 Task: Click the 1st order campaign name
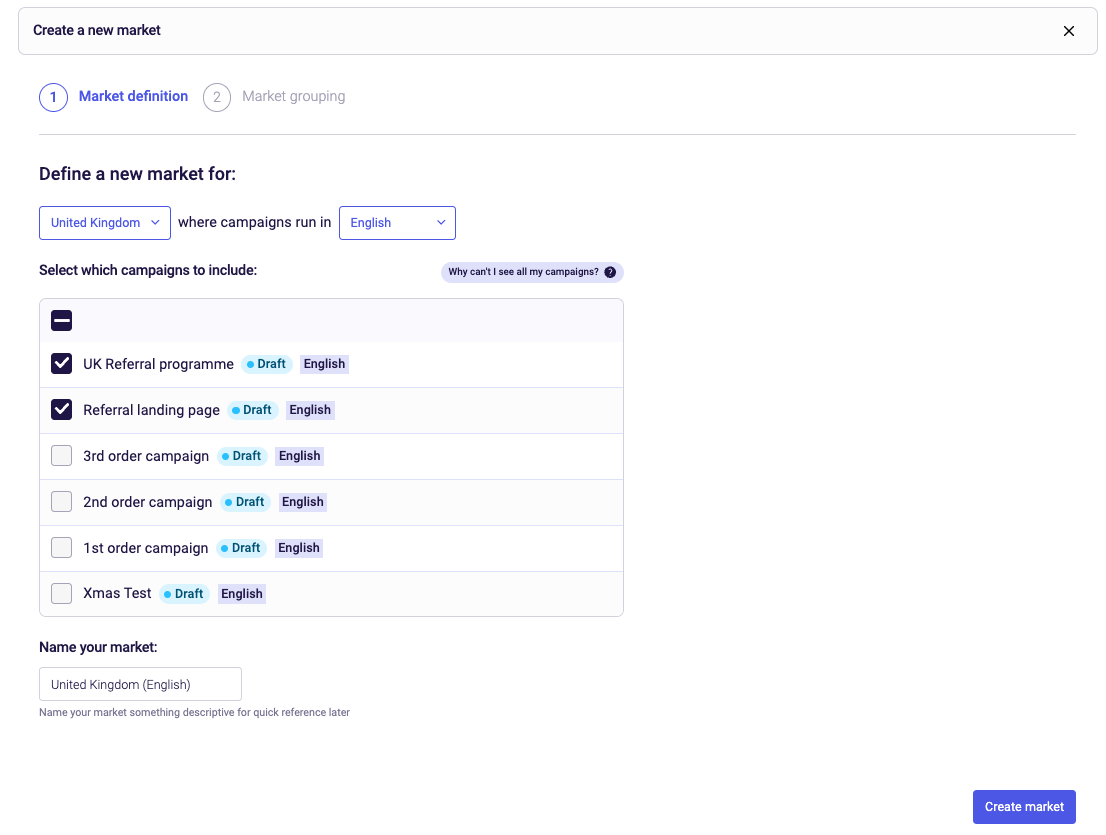click(x=145, y=548)
